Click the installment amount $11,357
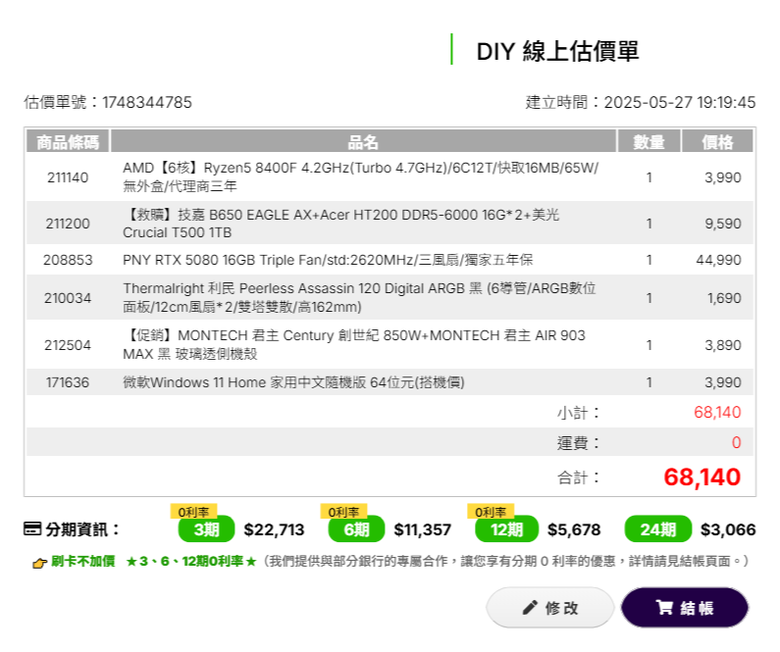The image size is (780, 652). tap(422, 529)
